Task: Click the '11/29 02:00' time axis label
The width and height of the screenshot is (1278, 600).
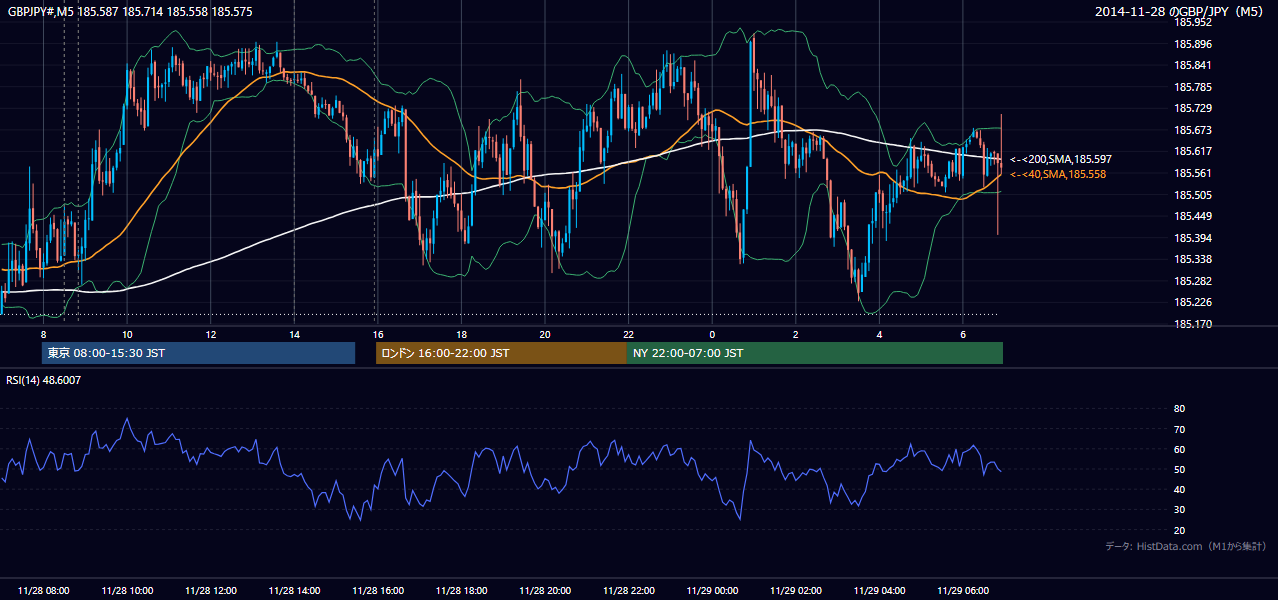Action: coord(795,591)
